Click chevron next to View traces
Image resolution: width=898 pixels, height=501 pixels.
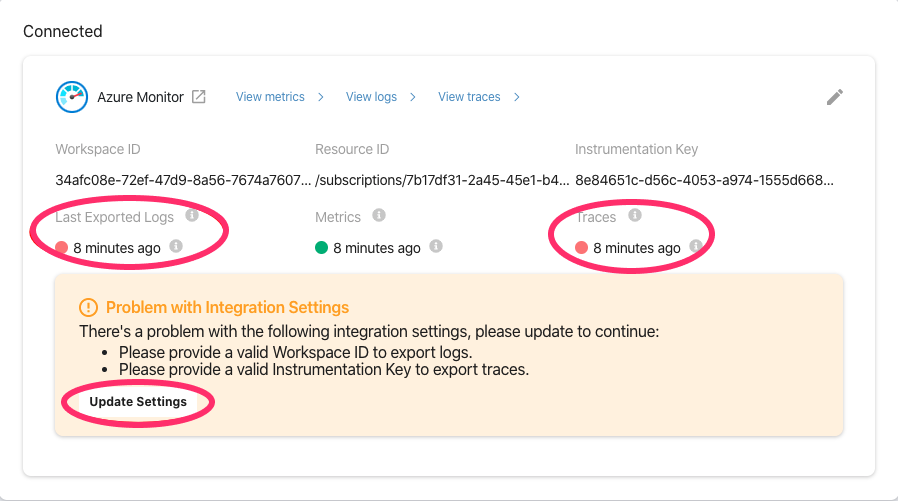(517, 97)
